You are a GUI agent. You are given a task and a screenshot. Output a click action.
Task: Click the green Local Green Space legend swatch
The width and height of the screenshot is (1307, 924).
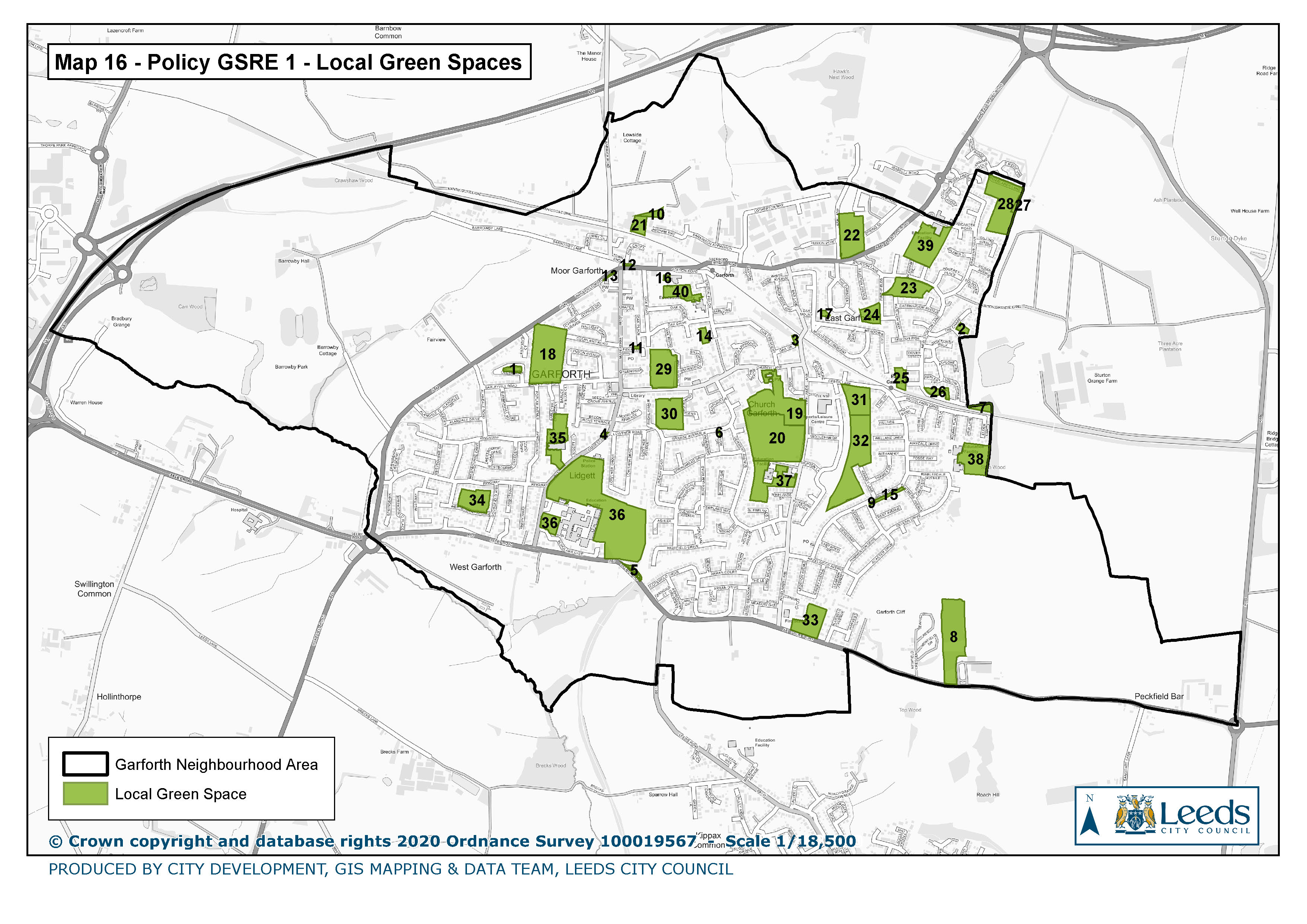[x=85, y=793]
